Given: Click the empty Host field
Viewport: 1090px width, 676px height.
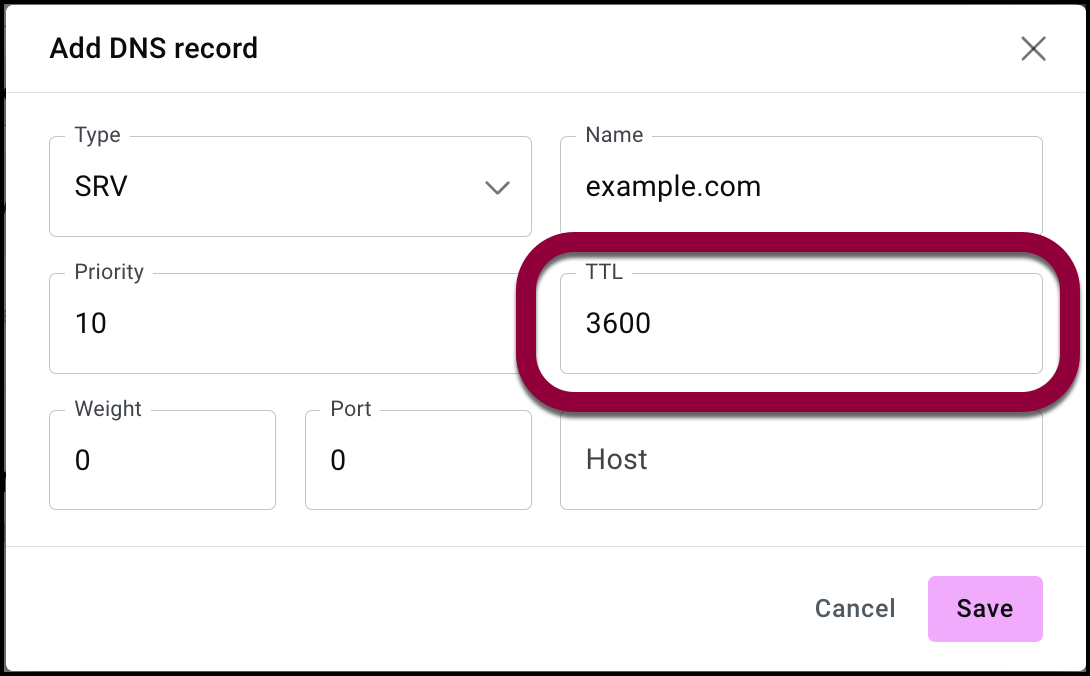Looking at the screenshot, I should coord(801,460).
